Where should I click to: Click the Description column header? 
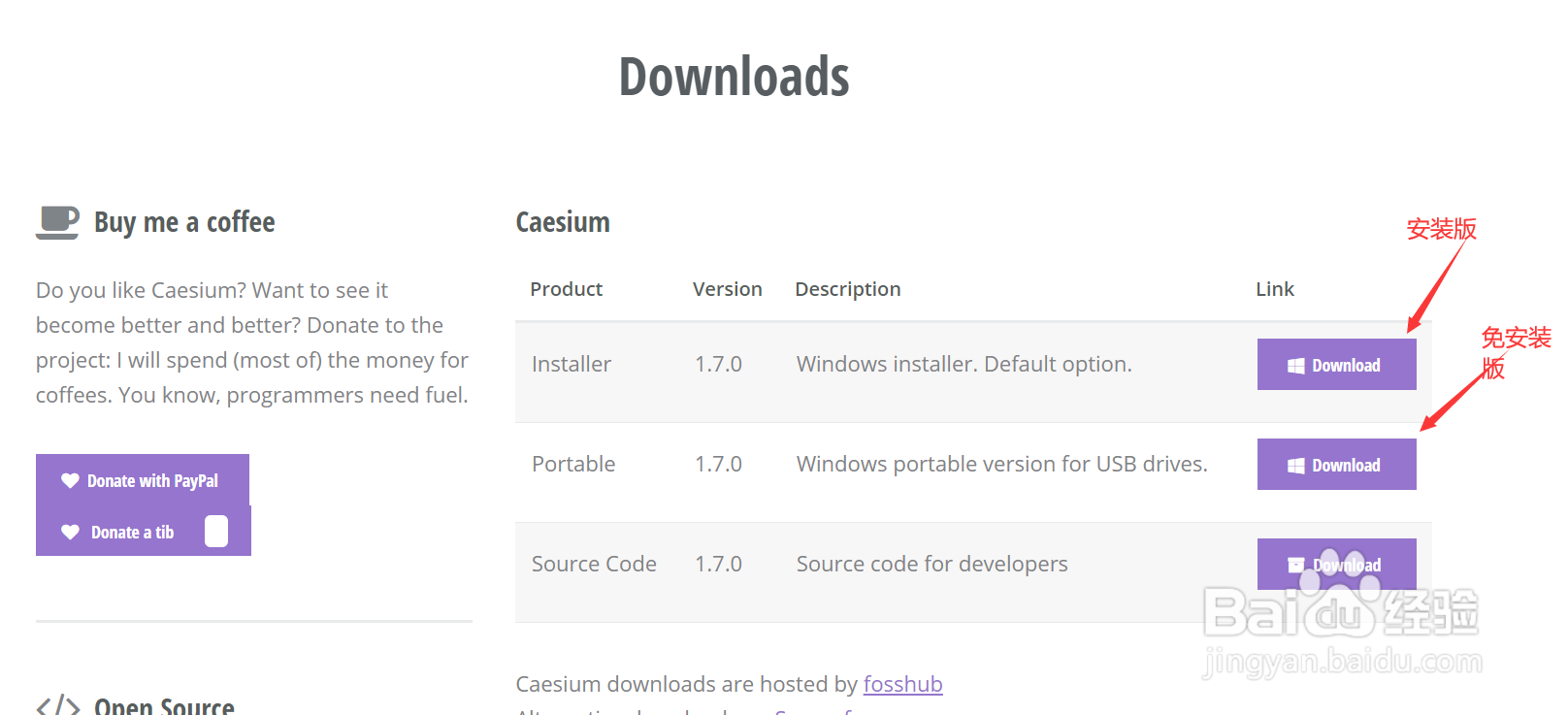847,289
